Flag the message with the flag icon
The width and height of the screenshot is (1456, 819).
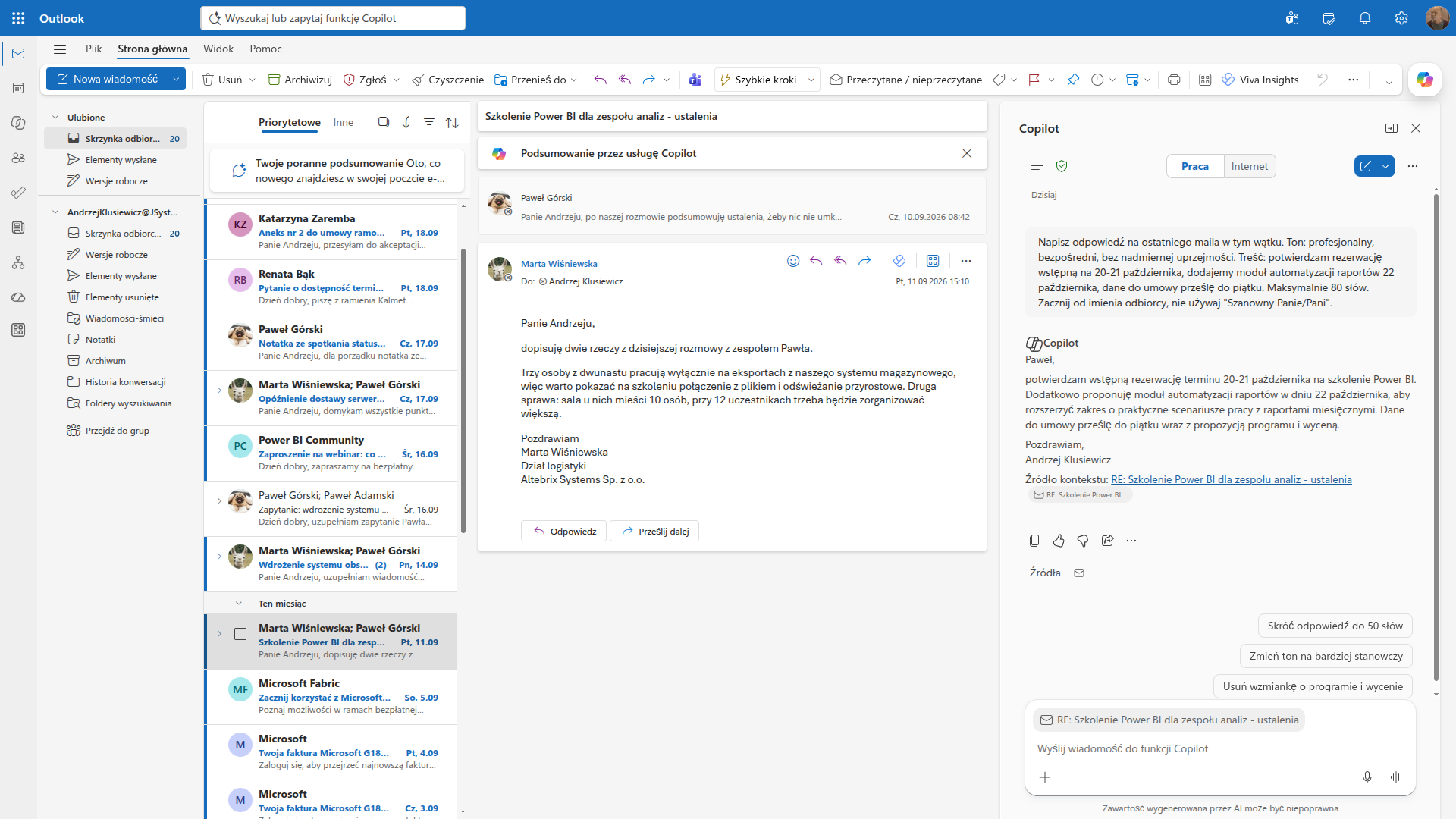click(1034, 80)
